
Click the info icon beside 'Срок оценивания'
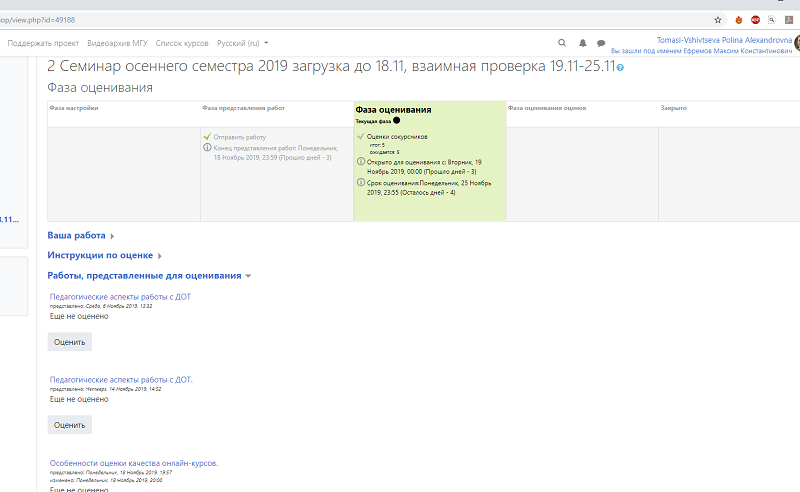pos(360,182)
